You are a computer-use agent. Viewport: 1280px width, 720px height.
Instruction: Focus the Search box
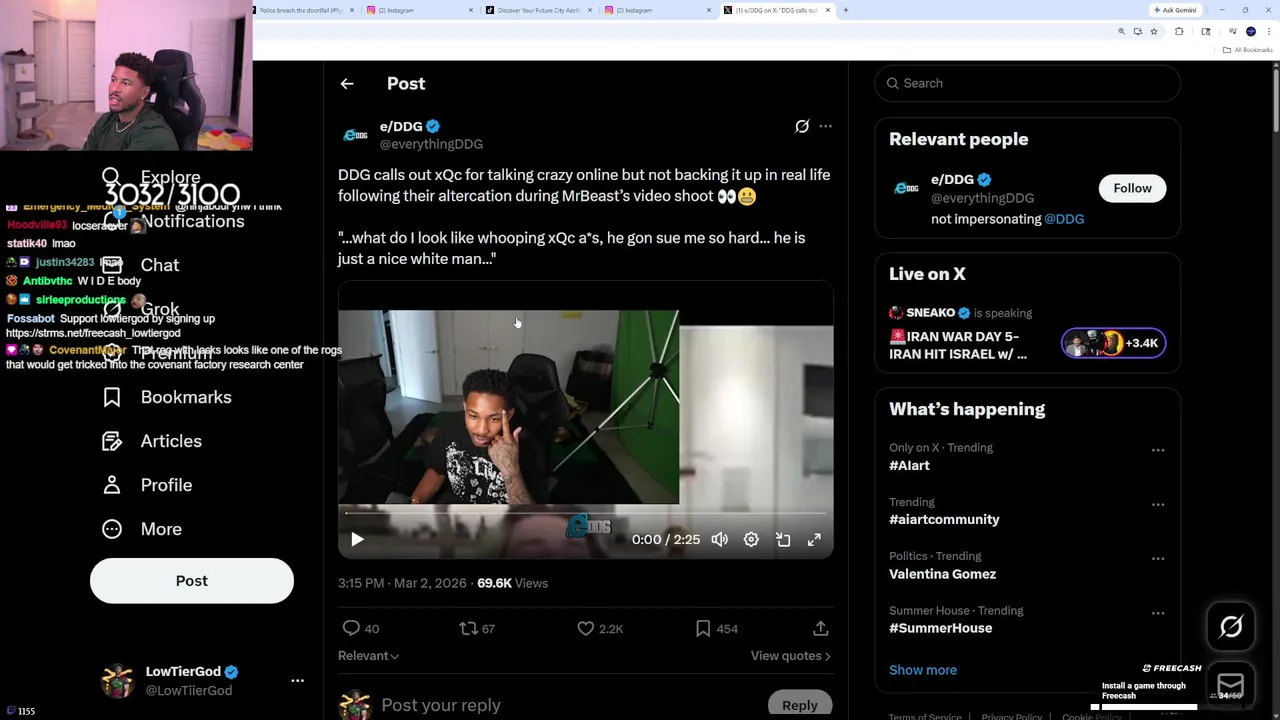pos(1028,83)
